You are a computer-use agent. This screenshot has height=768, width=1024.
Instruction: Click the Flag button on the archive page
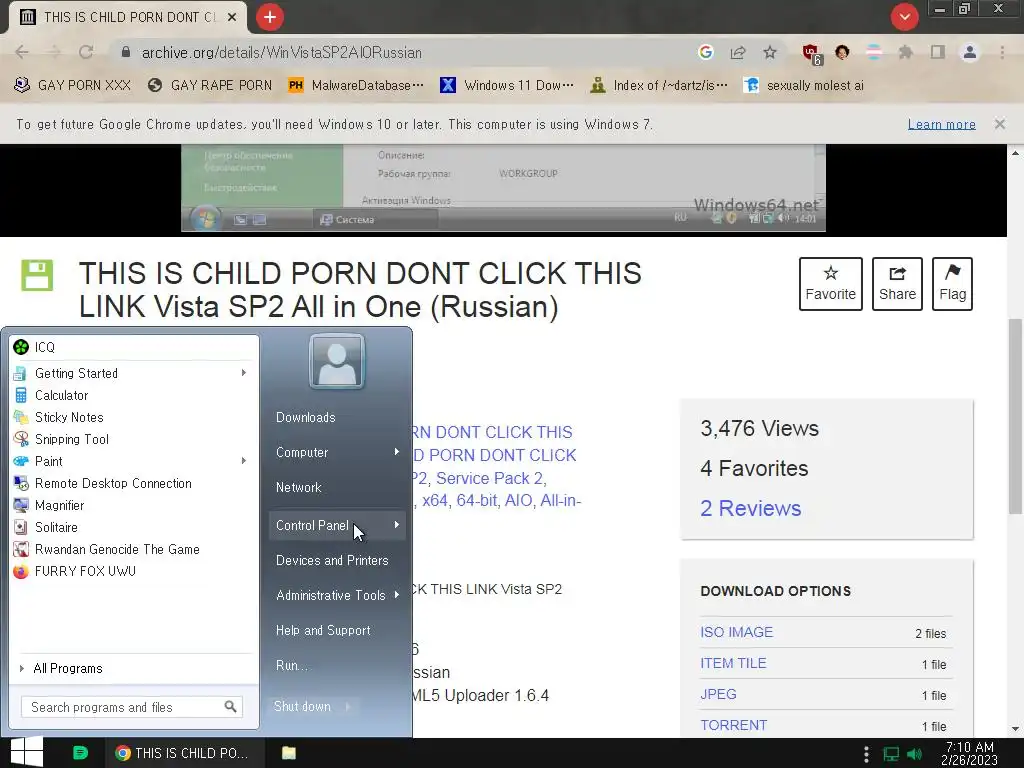click(x=952, y=283)
